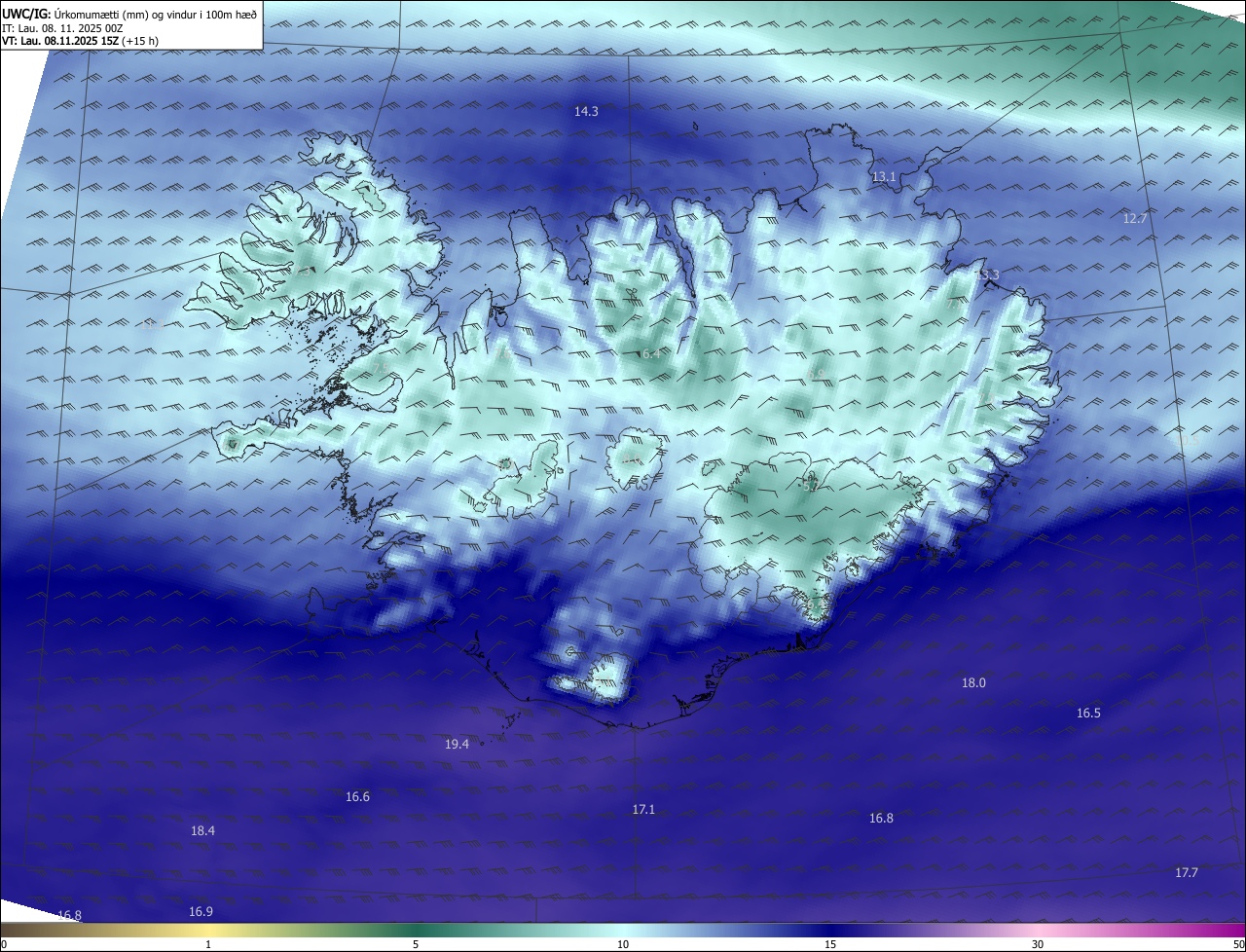Image resolution: width=1246 pixels, height=952 pixels.
Task: Click the color scale label 30
Action: point(1038,945)
